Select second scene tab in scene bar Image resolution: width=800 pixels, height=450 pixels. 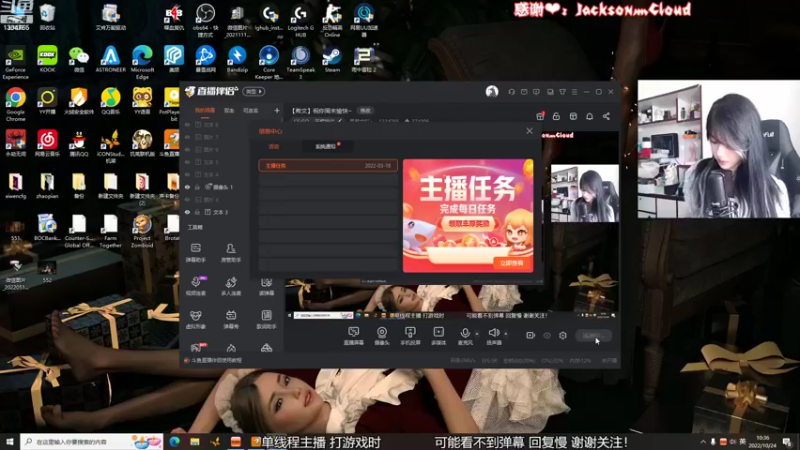229,110
